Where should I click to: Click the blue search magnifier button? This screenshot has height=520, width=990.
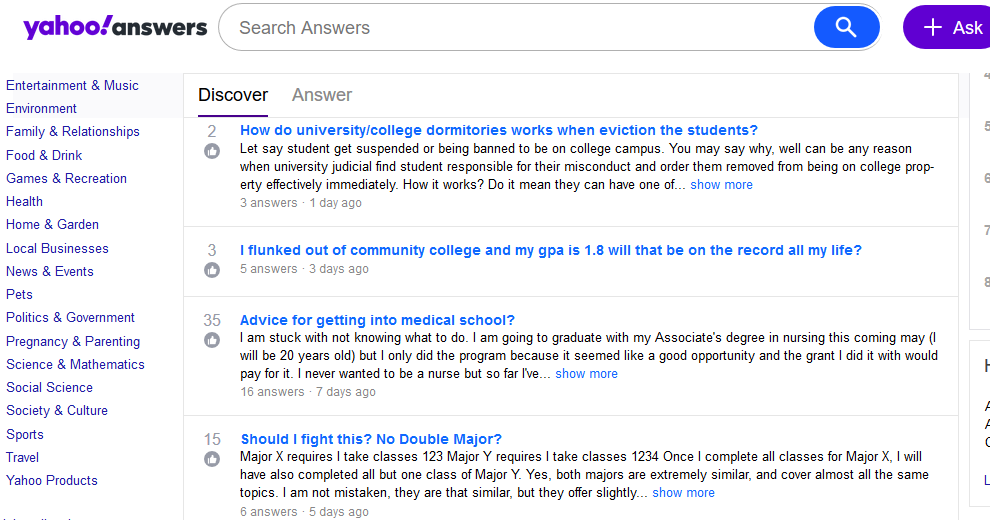[x=846, y=27]
